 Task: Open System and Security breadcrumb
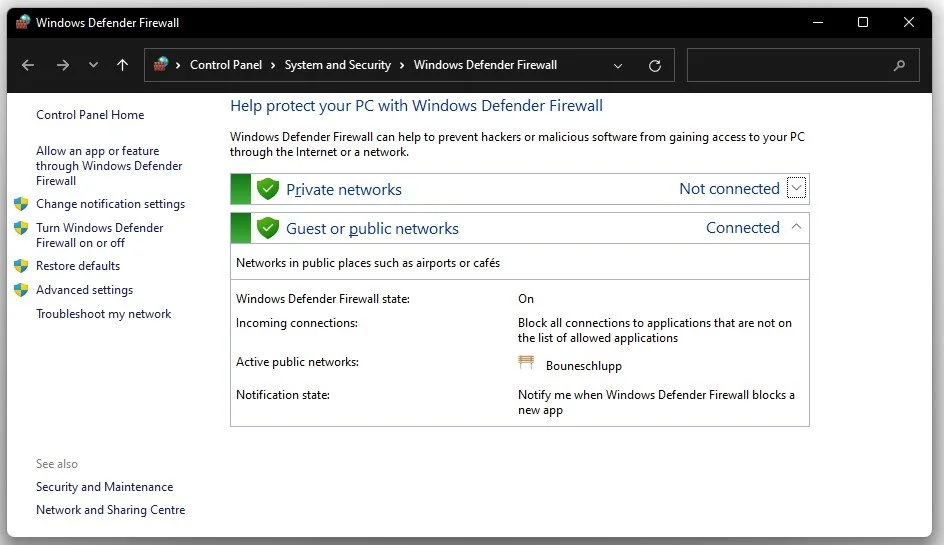pos(338,65)
